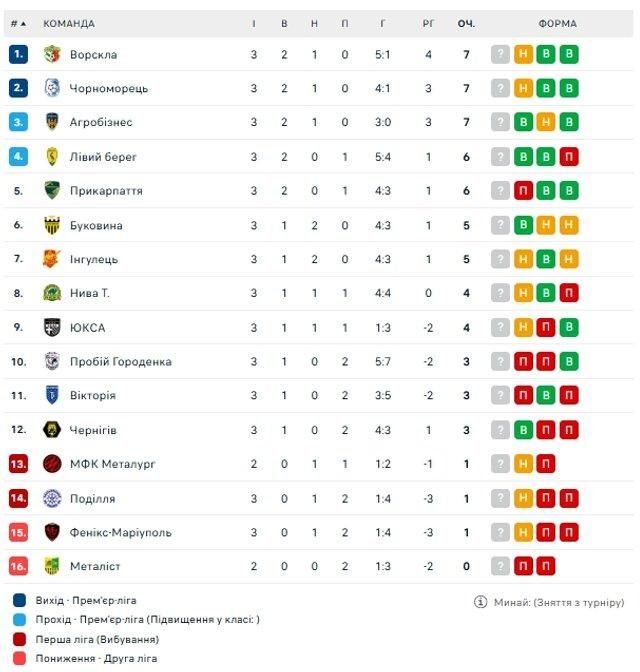Click the Інгулець team logo
This screenshot has height=672, width=640.
[x=52, y=260]
